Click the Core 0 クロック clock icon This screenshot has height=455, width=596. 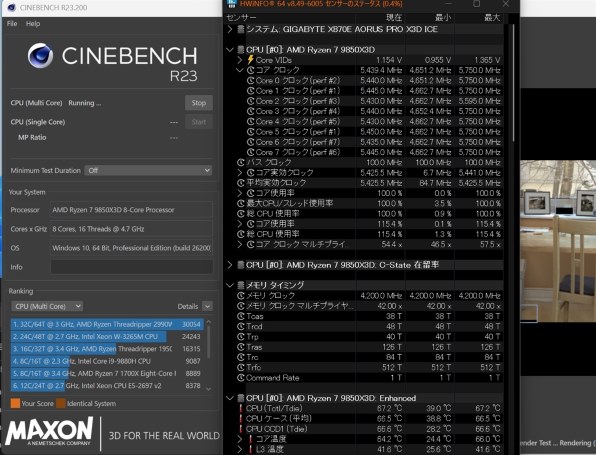click(x=250, y=81)
